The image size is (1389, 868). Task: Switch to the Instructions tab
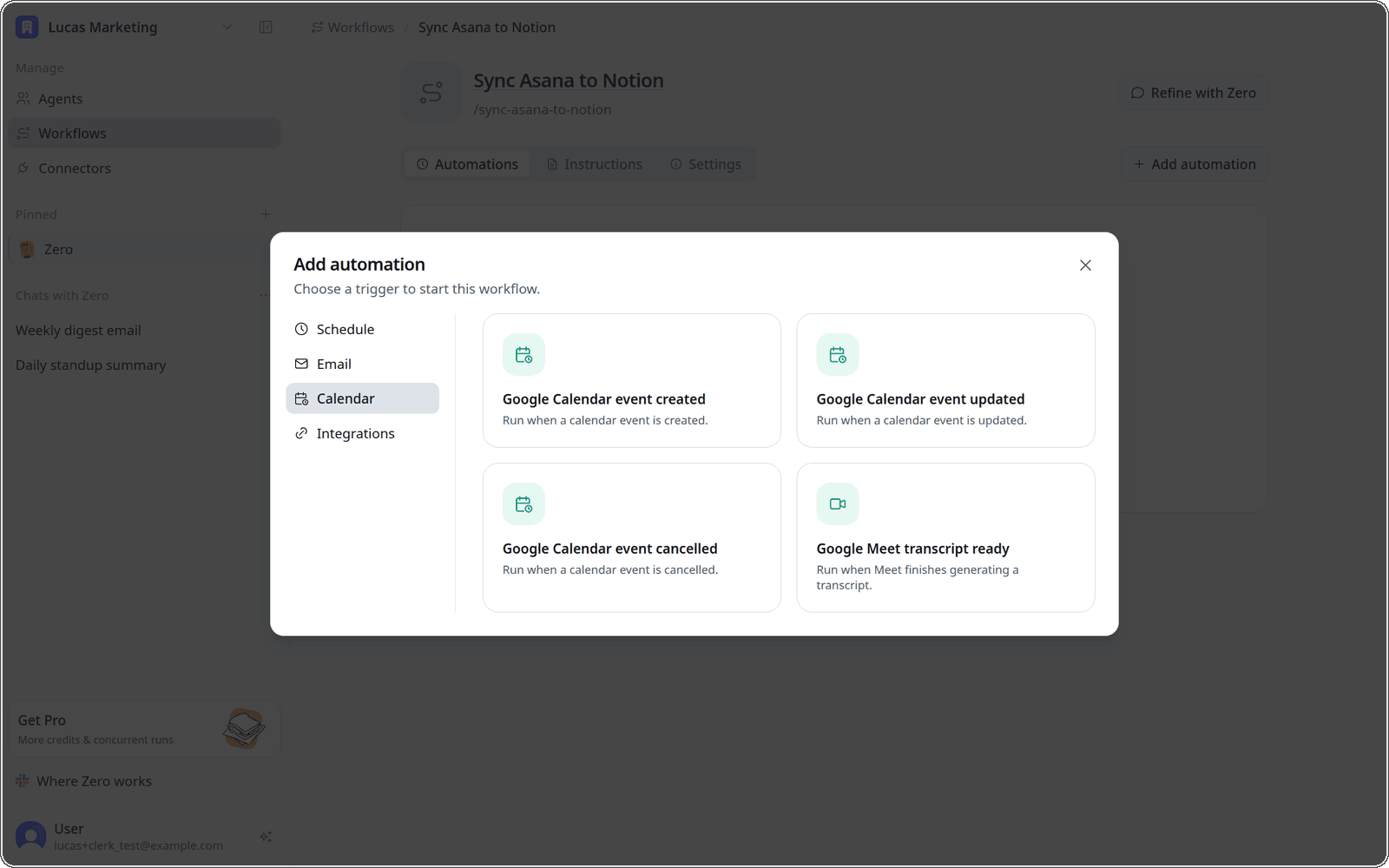pos(595,164)
